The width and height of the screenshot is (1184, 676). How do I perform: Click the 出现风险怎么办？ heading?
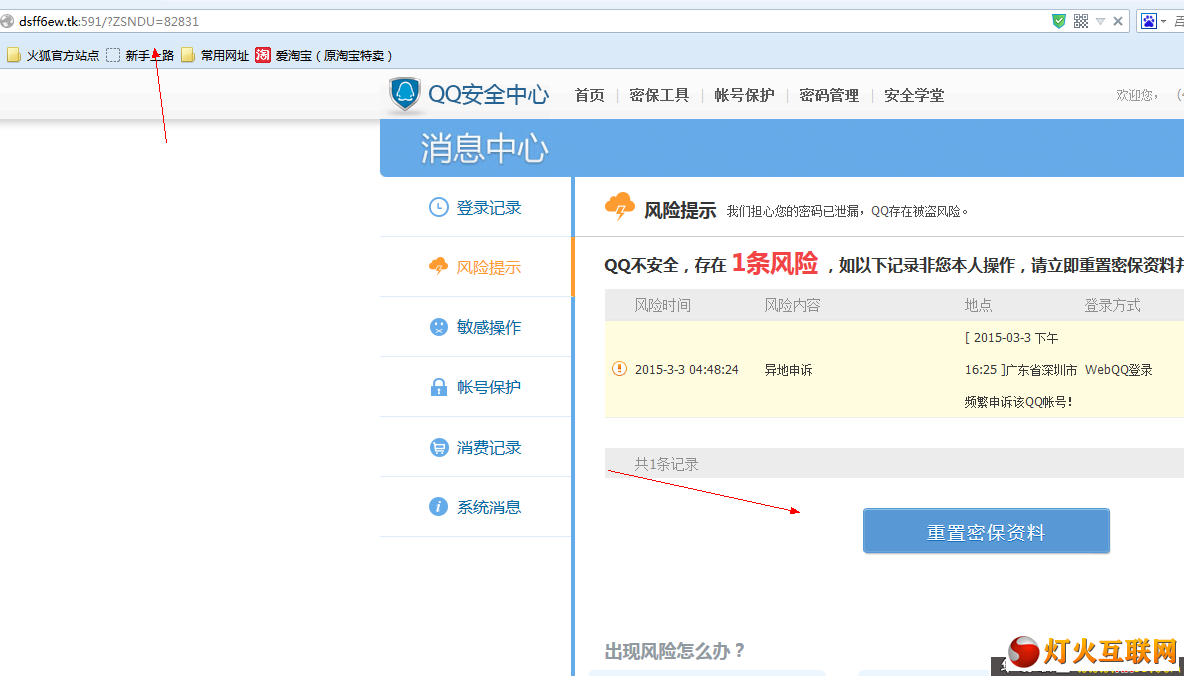pyautogui.click(x=675, y=650)
